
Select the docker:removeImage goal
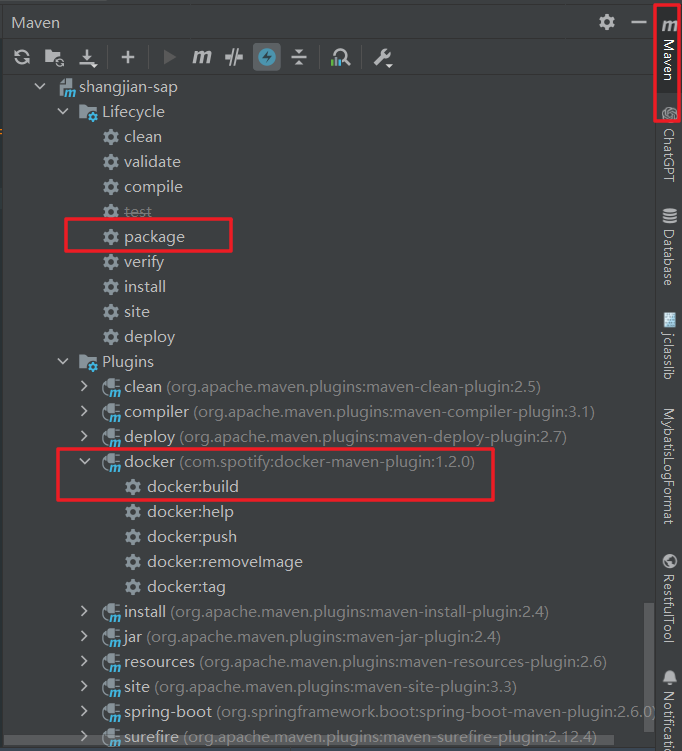tap(225, 562)
